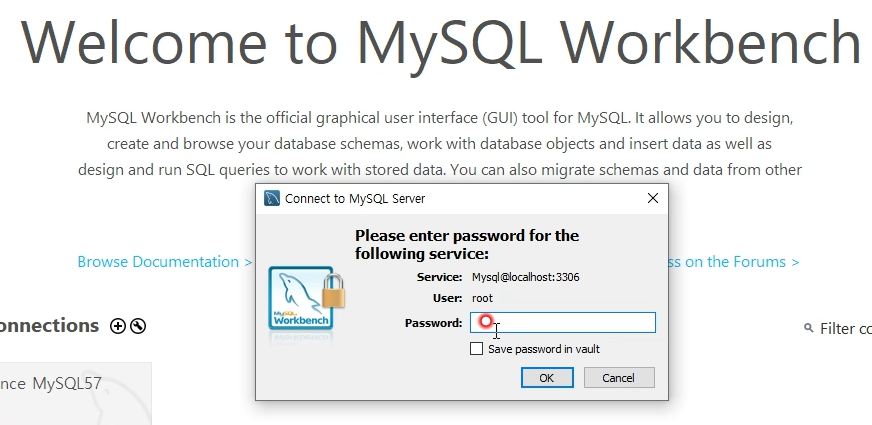This screenshot has width=872, height=425.
Task: Click the filter connections search icon
Action: [809, 328]
